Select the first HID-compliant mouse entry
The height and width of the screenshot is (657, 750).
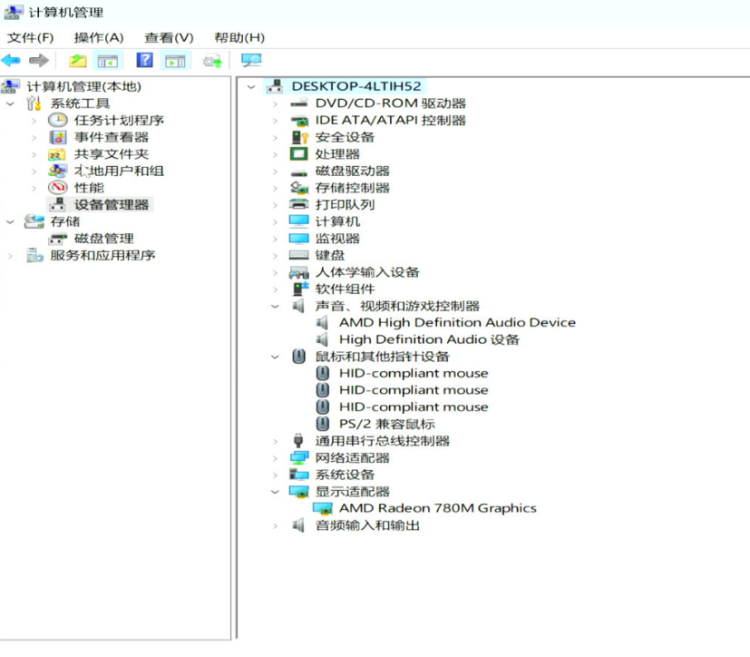[x=413, y=373]
